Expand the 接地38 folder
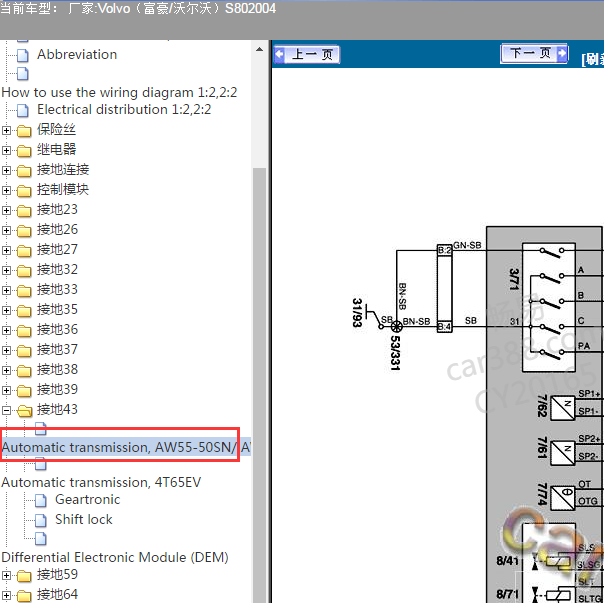Screen dimensions: 604x603 tap(6, 371)
